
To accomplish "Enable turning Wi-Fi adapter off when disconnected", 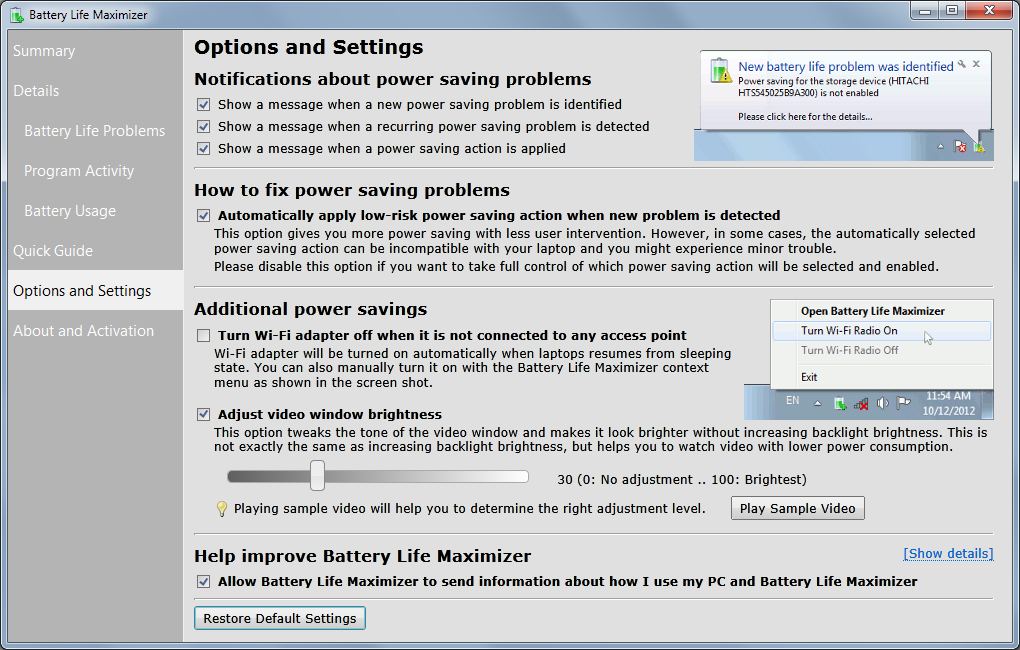I will tap(204, 336).
